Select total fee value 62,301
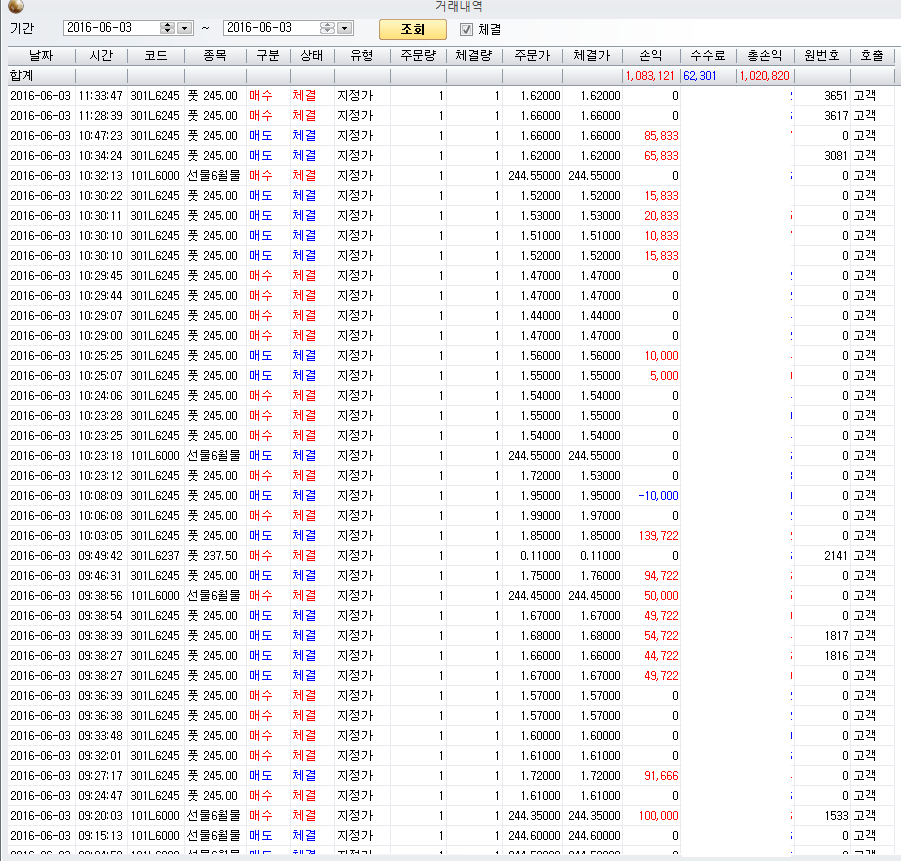This screenshot has width=901, height=861. 699,76
